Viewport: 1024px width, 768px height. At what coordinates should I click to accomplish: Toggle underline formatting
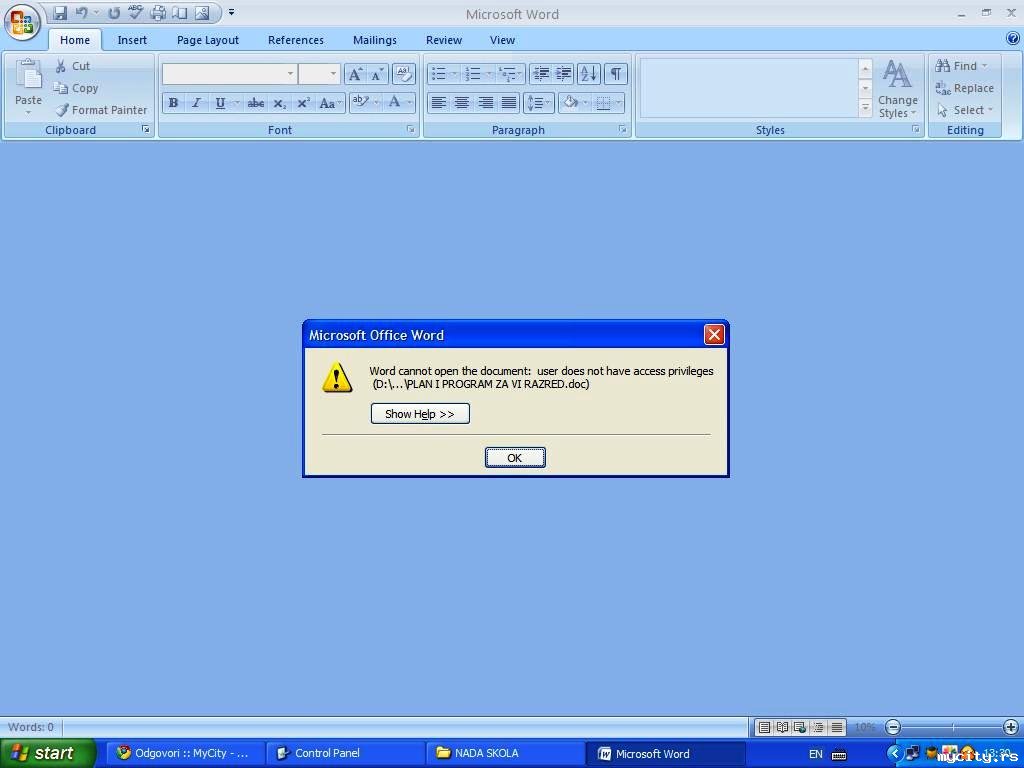220,103
